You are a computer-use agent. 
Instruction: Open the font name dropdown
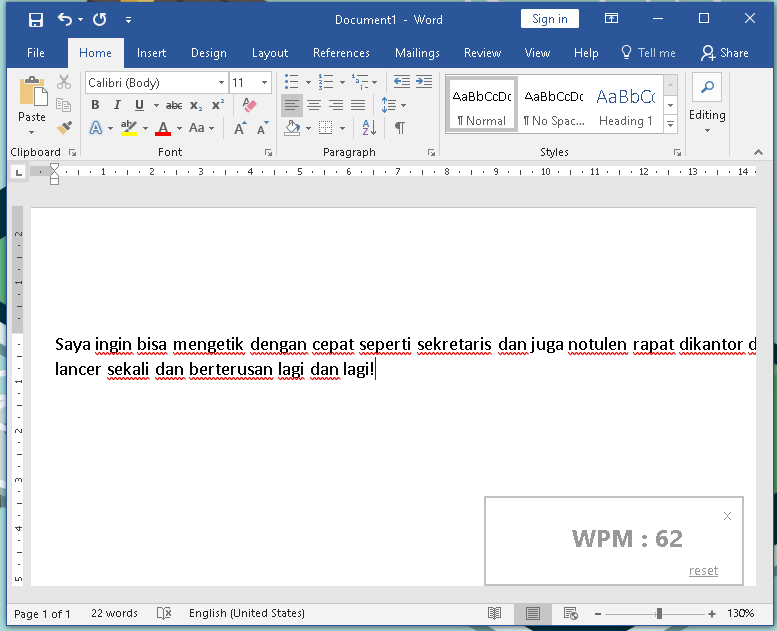221,82
